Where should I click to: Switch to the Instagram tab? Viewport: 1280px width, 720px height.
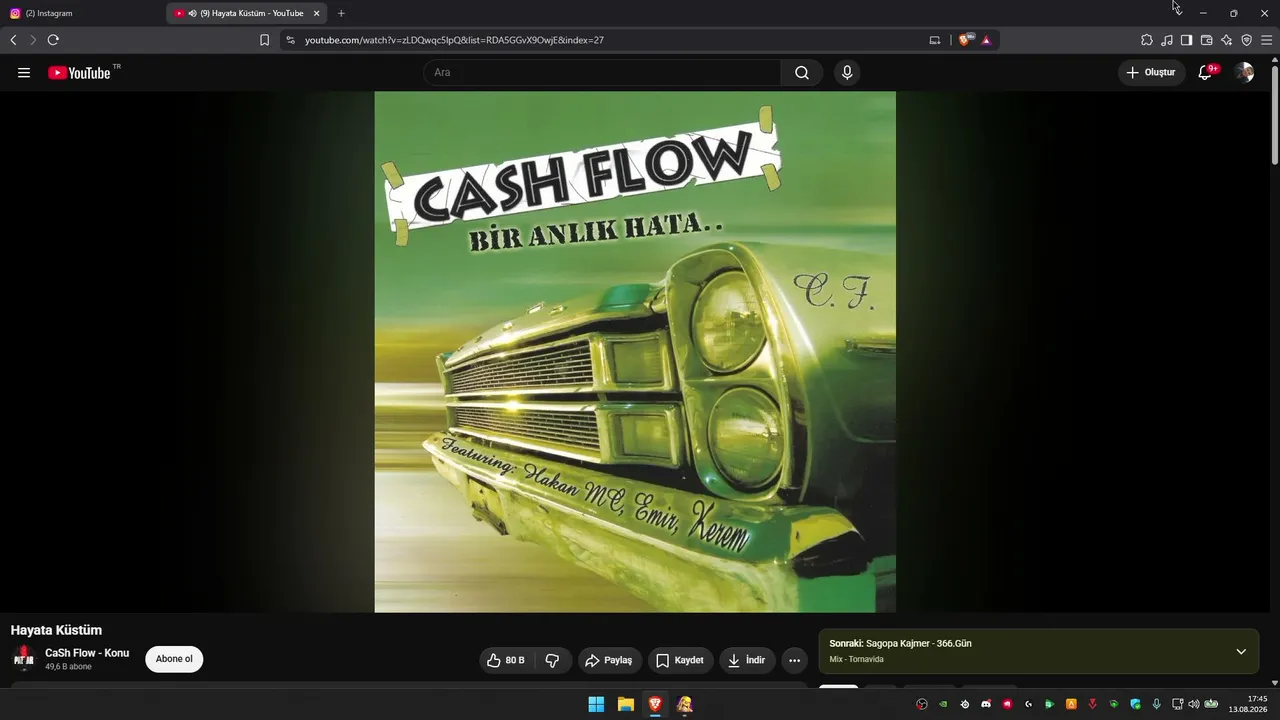(82, 13)
